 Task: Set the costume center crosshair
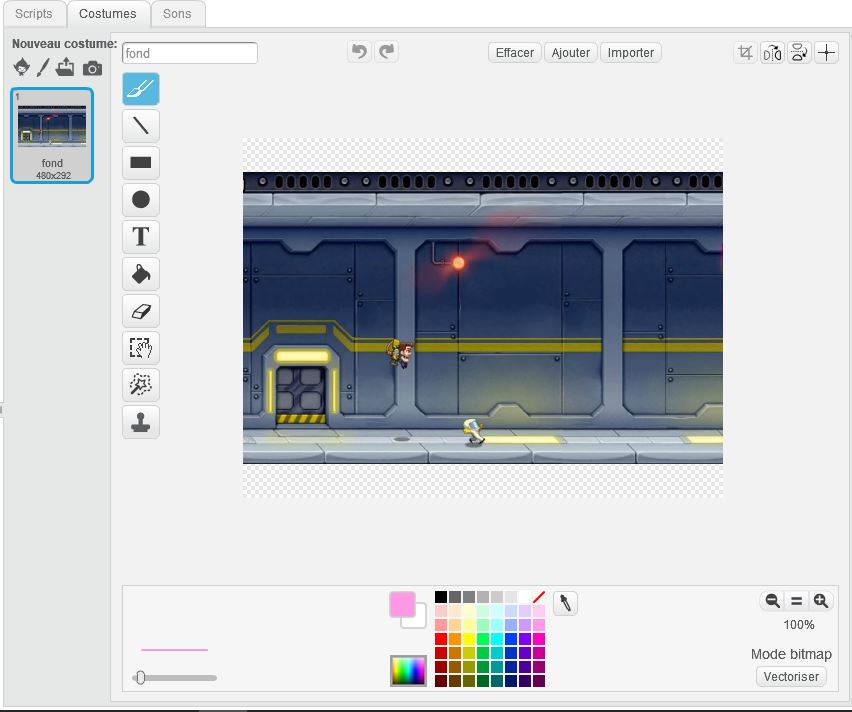(826, 53)
